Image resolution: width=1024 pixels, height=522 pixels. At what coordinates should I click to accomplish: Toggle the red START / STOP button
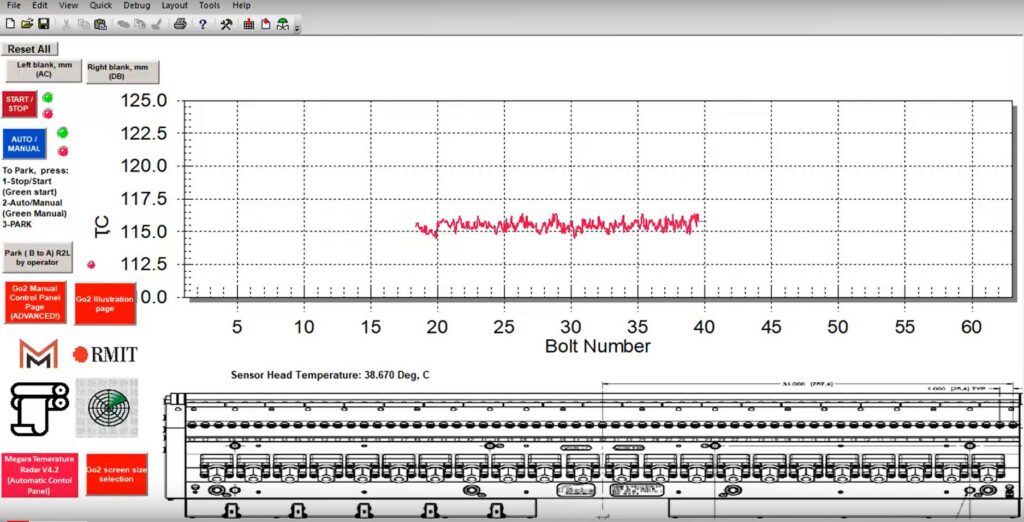(19, 105)
